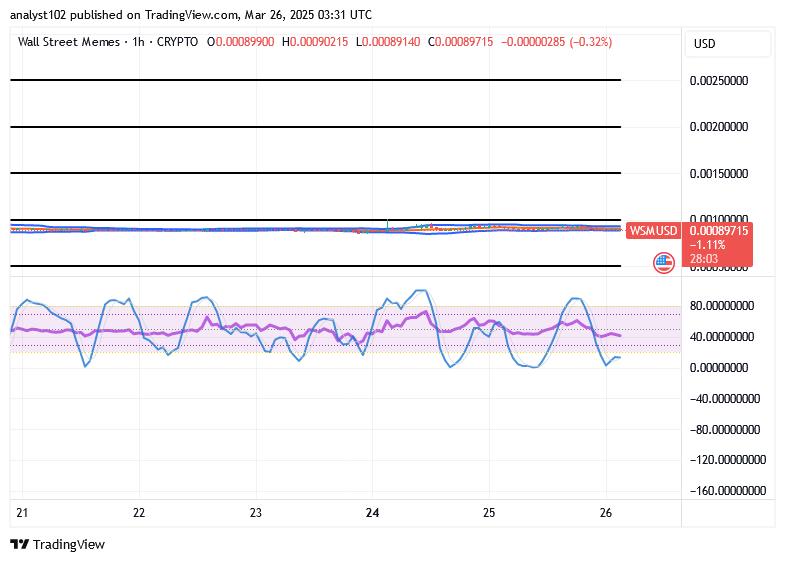Select the 0.00250000 horizontal line

315,80
